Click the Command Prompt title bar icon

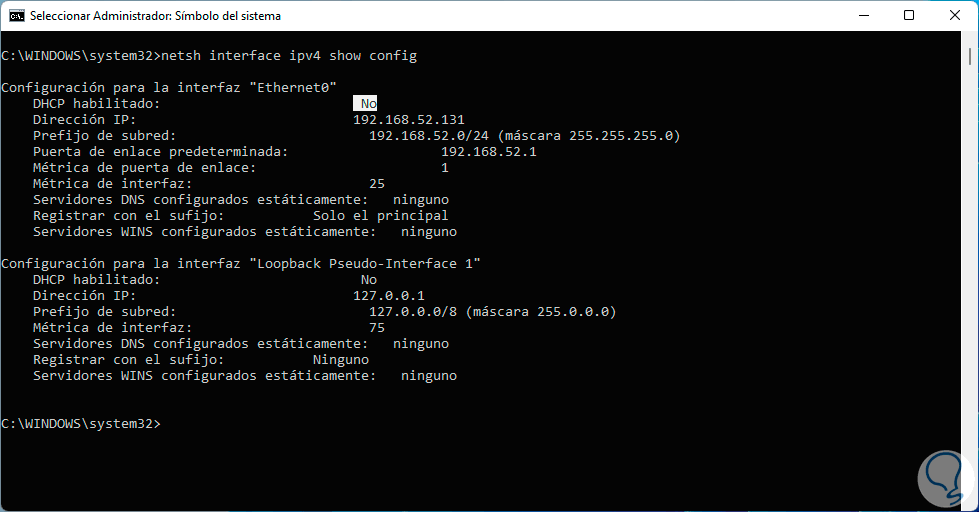tap(16, 16)
